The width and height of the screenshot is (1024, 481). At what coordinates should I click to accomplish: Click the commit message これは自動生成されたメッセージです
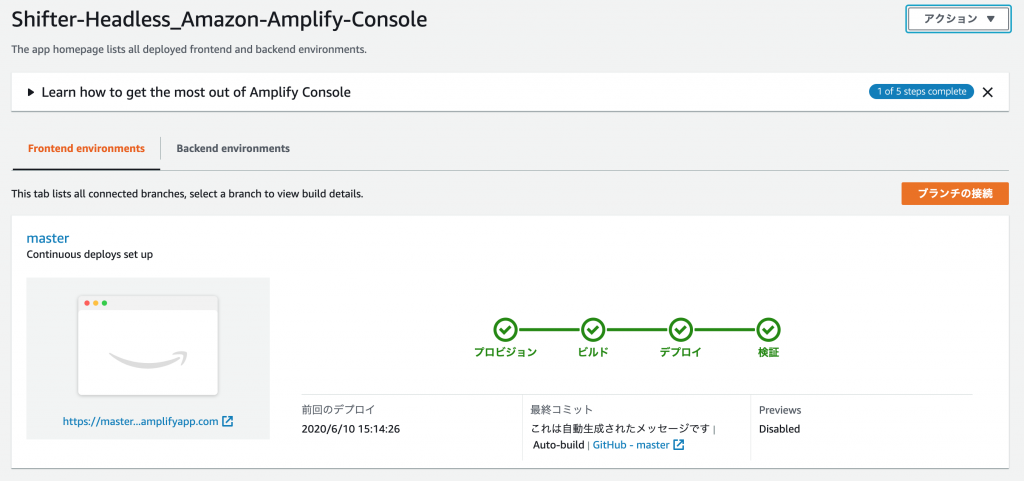click(620, 429)
